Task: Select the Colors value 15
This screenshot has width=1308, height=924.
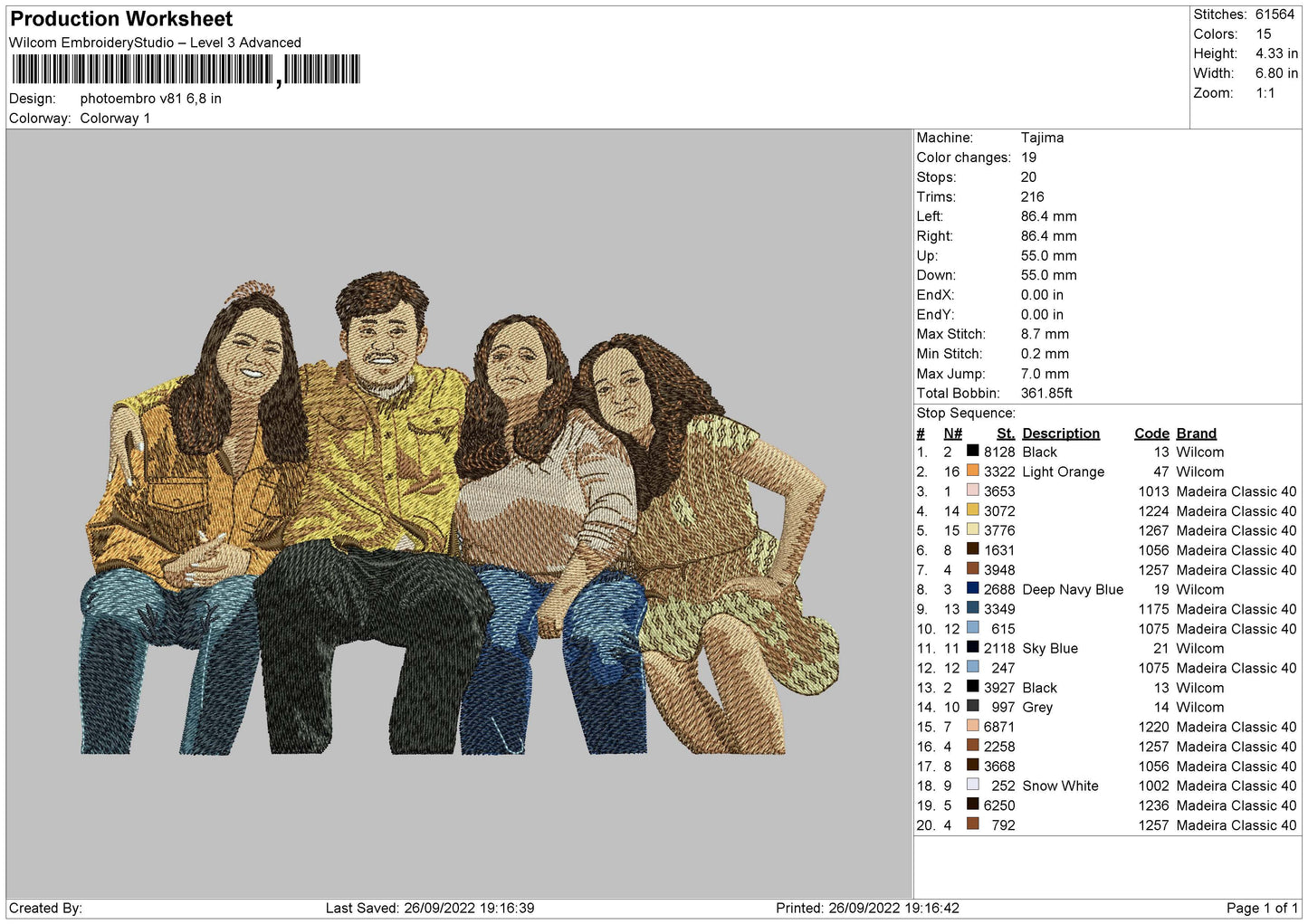Action: tap(1264, 34)
